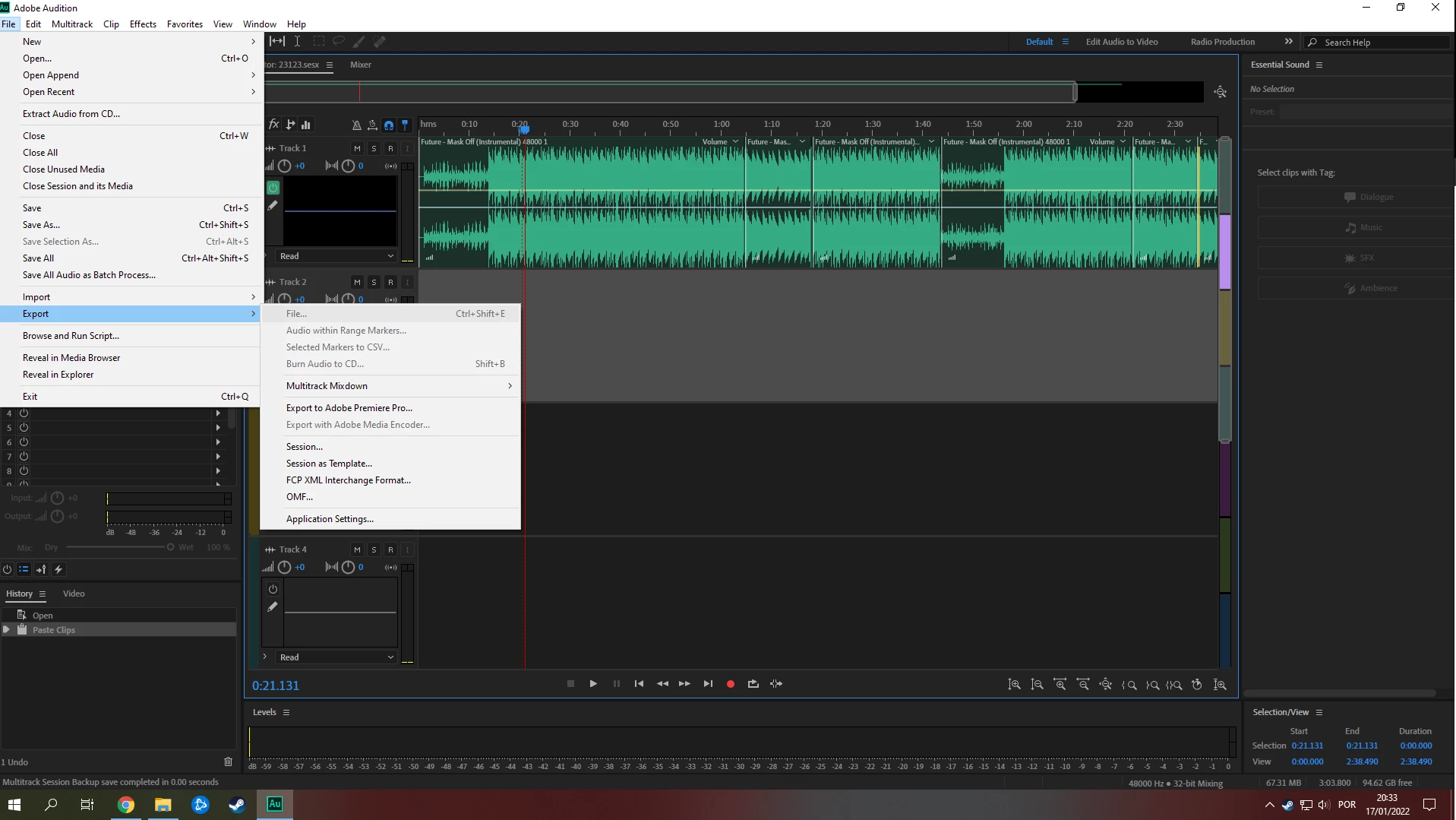1456x820 pixels.
Task: Mute Track 4
Action: tap(357, 549)
